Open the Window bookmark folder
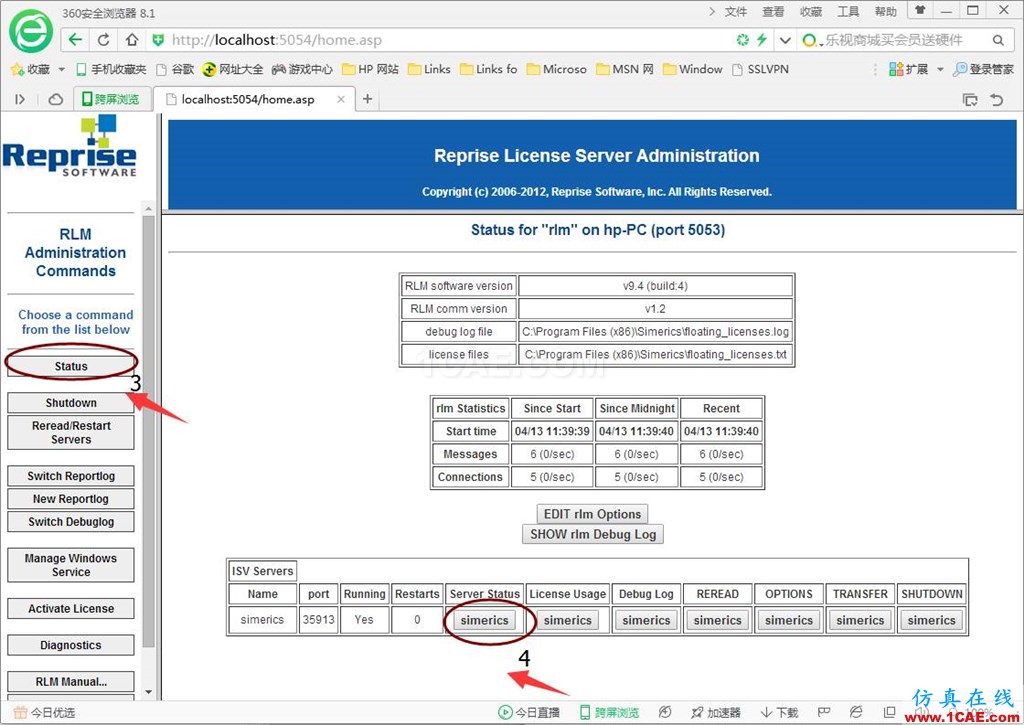This screenshot has width=1024, height=725. (692, 69)
